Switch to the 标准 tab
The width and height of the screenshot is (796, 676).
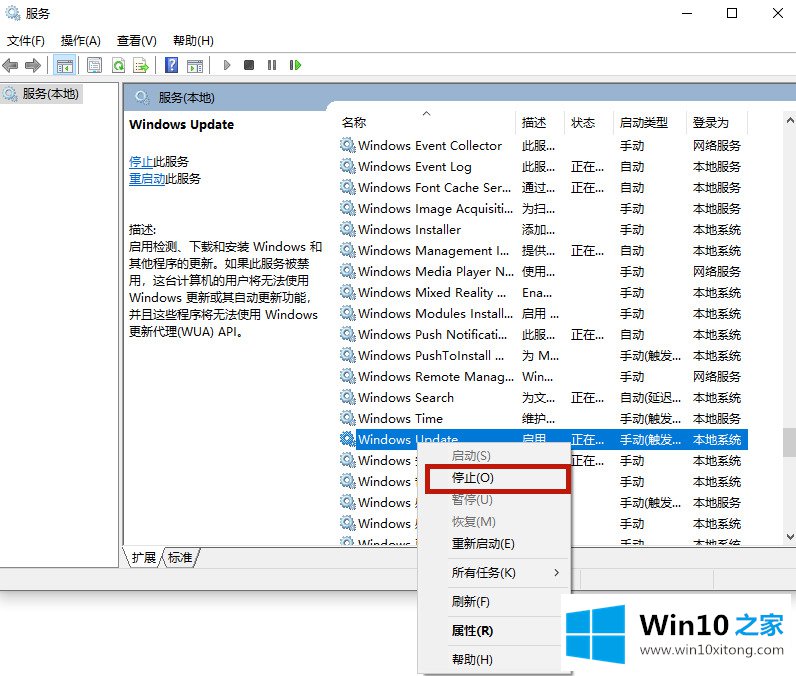point(180,558)
